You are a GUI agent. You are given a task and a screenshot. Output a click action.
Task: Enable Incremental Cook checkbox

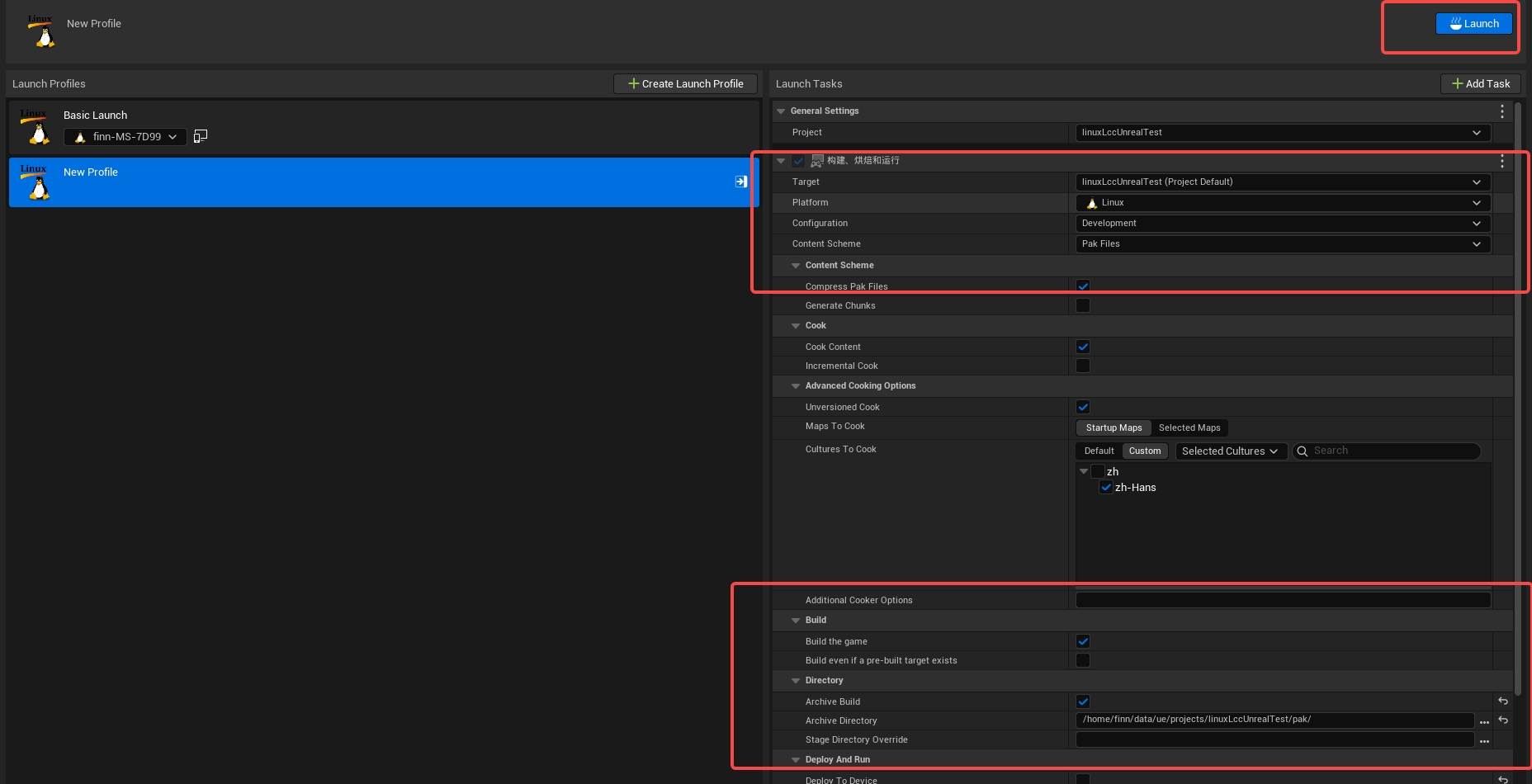coord(1083,366)
